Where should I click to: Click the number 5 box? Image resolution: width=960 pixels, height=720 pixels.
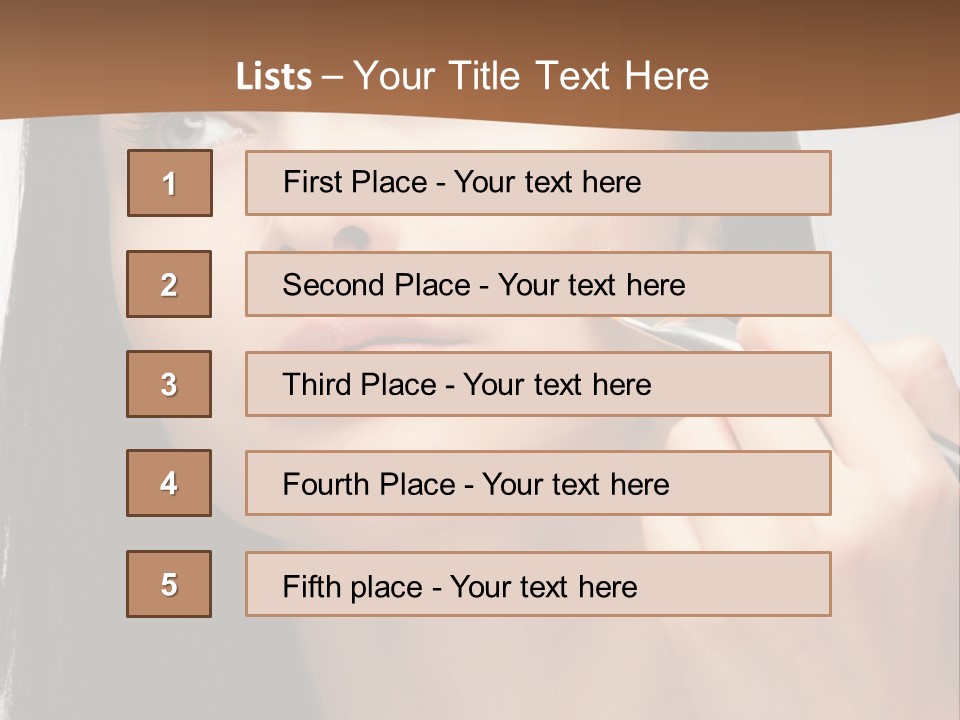[169, 583]
